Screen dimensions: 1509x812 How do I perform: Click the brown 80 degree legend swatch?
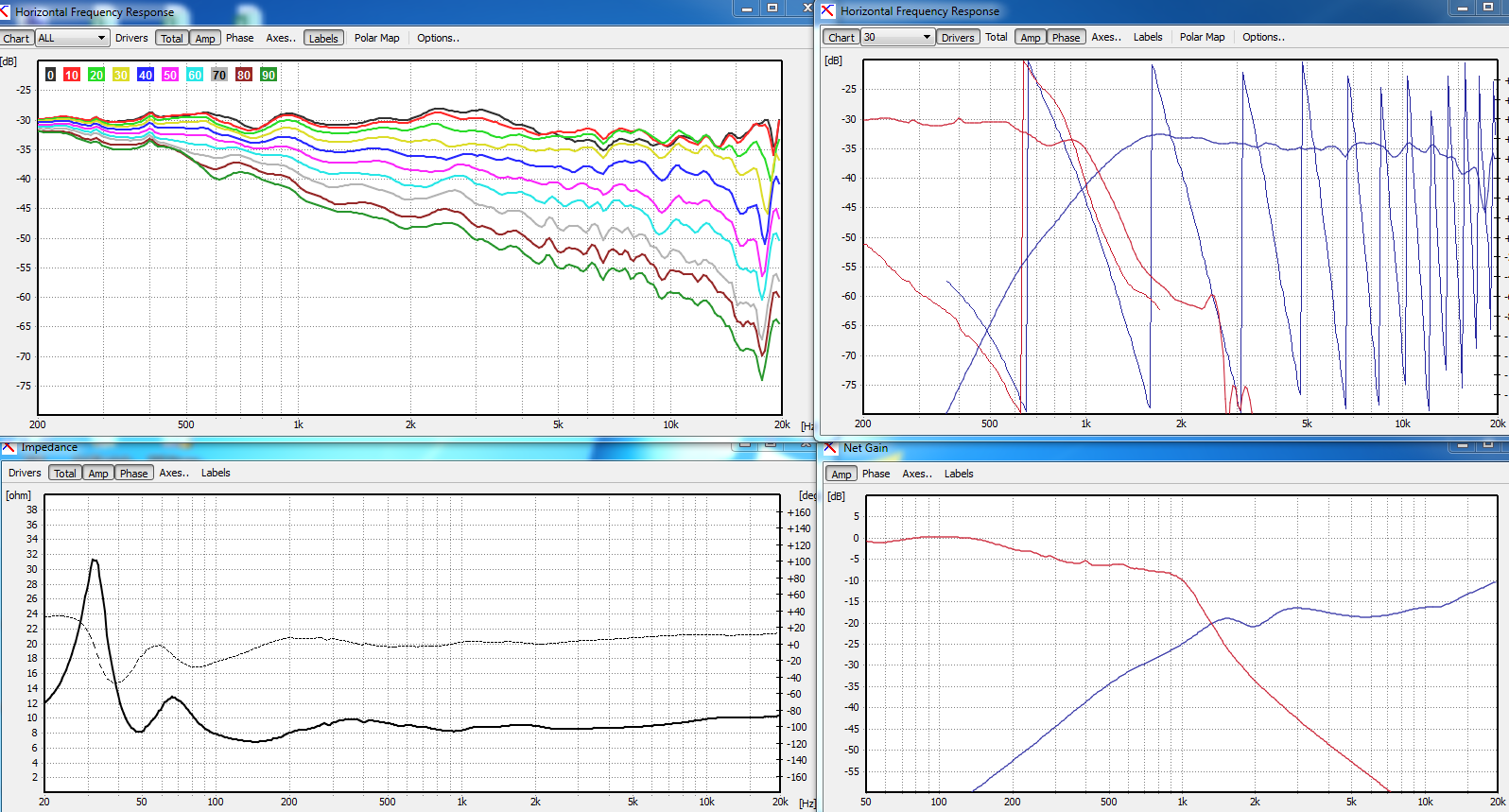point(244,75)
